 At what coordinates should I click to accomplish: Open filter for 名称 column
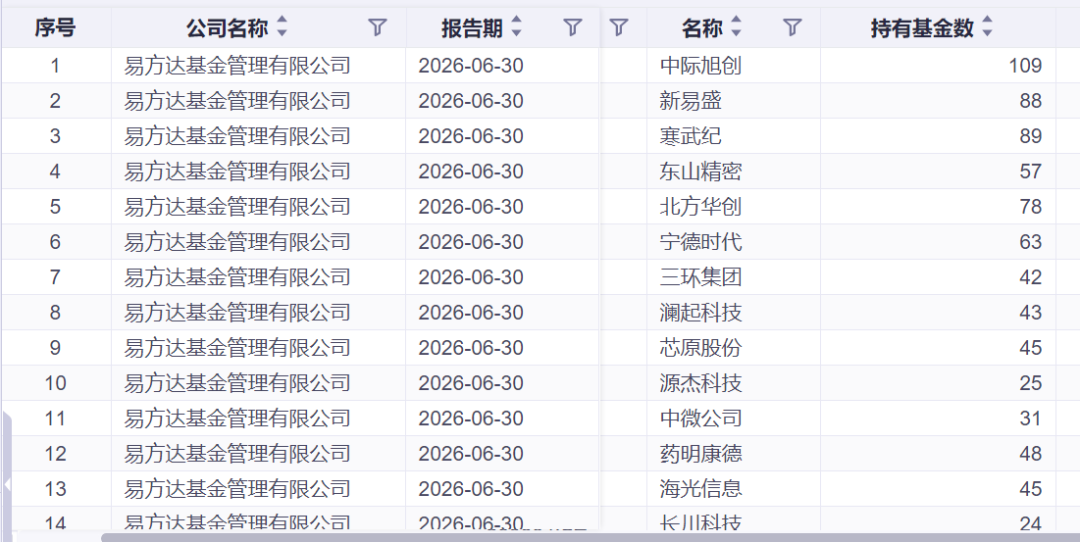(793, 28)
